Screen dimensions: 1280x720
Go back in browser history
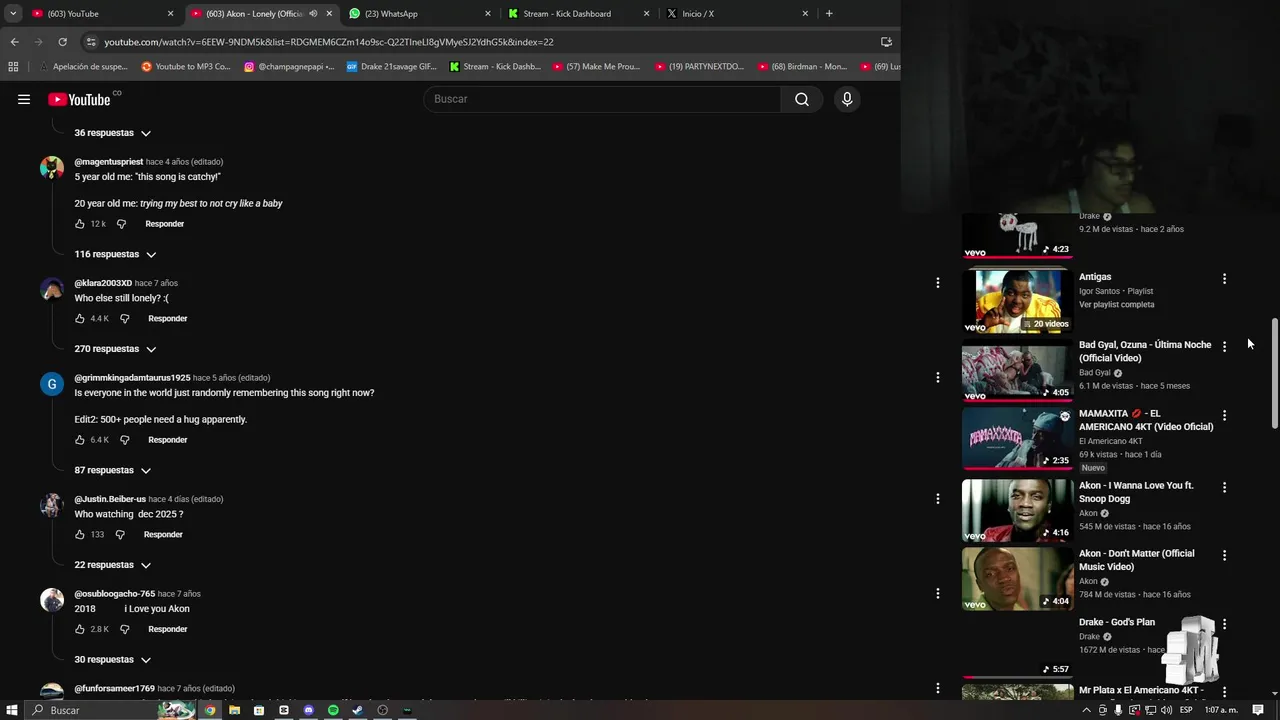14,42
